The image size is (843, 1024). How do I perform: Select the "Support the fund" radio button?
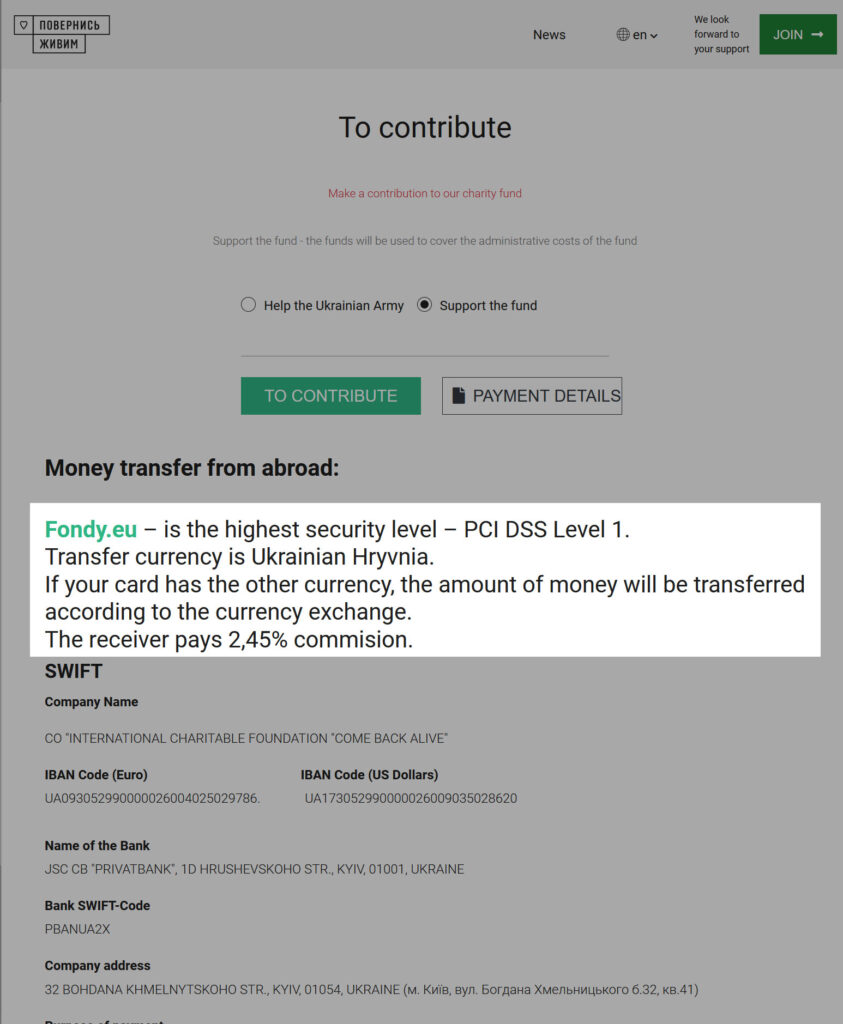[426, 304]
